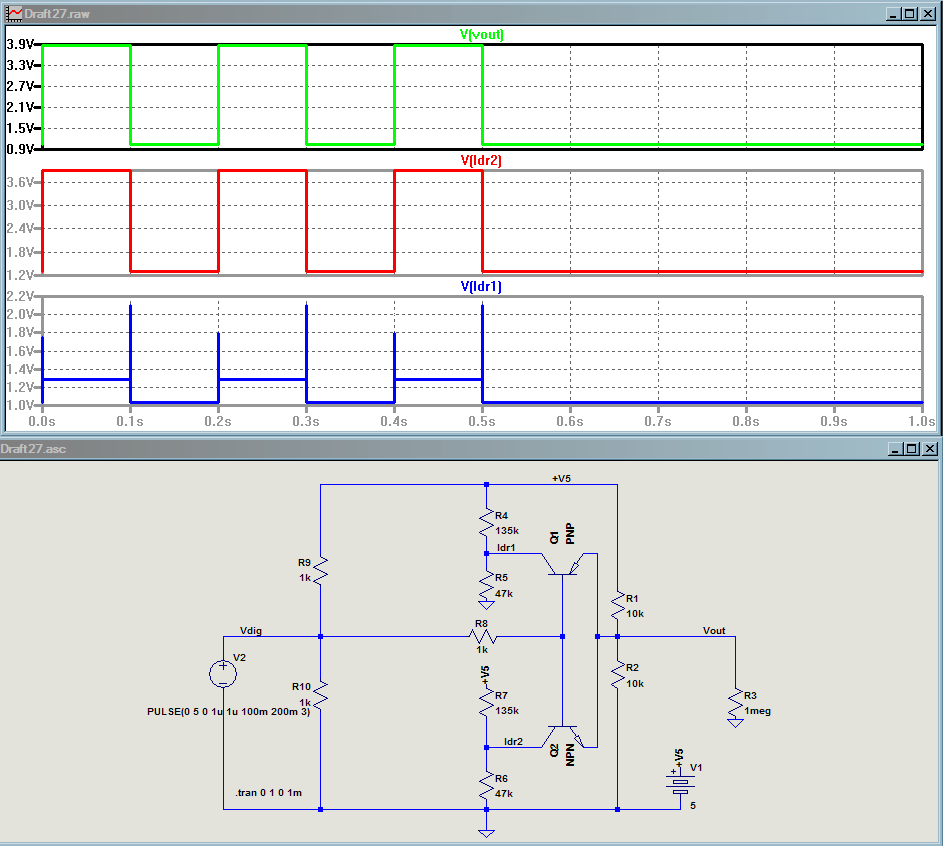This screenshot has height=846, width=943.
Task: Click the Vout net label
Action: tap(714, 630)
